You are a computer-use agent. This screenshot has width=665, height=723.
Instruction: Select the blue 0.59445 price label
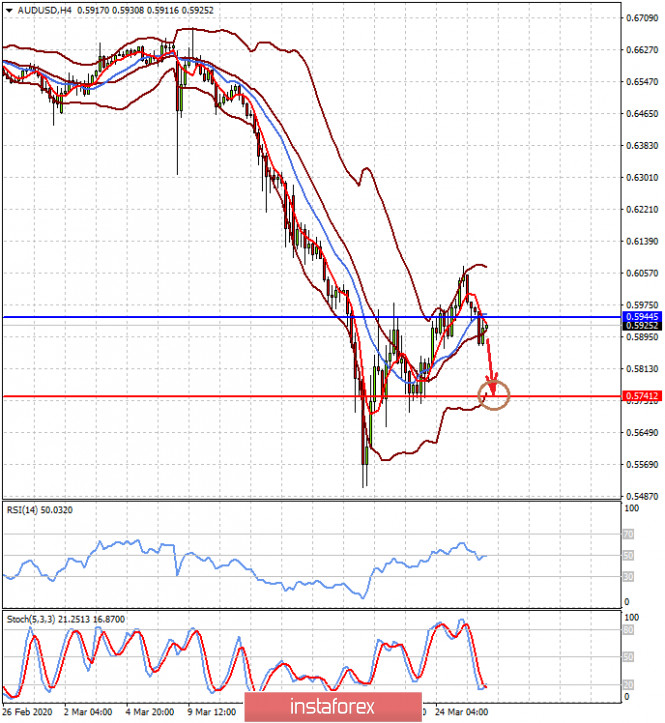[x=642, y=317]
